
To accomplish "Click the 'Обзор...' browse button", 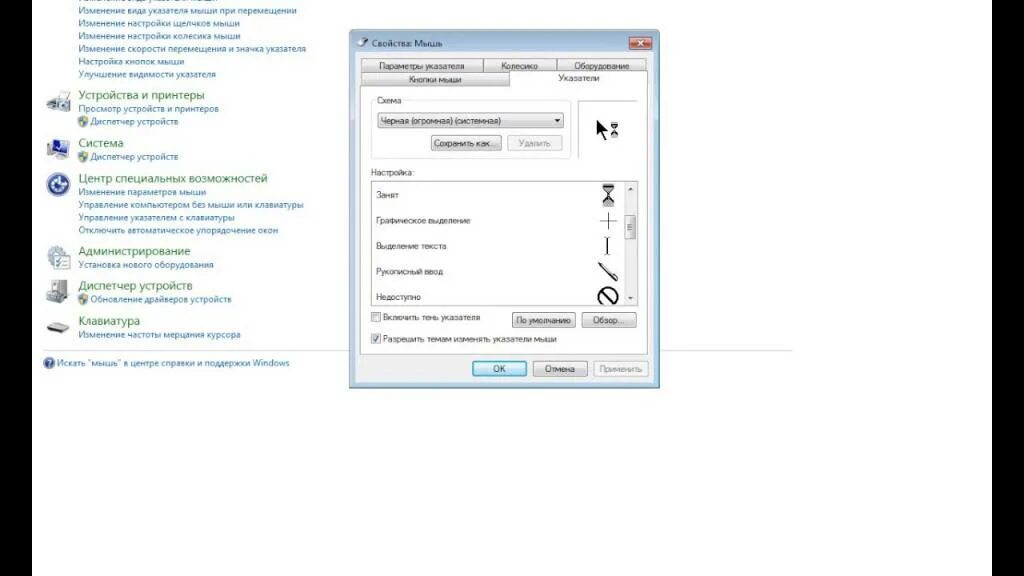I will (609, 320).
